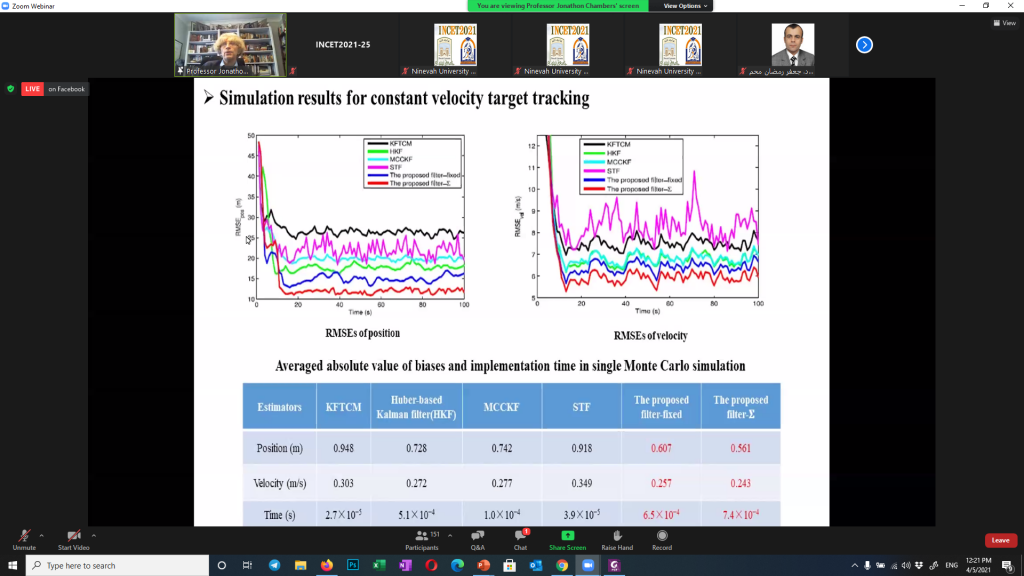Image resolution: width=1024 pixels, height=576 pixels.
Task: Unmute the microphone in Zoom
Action: tap(23, 538)
